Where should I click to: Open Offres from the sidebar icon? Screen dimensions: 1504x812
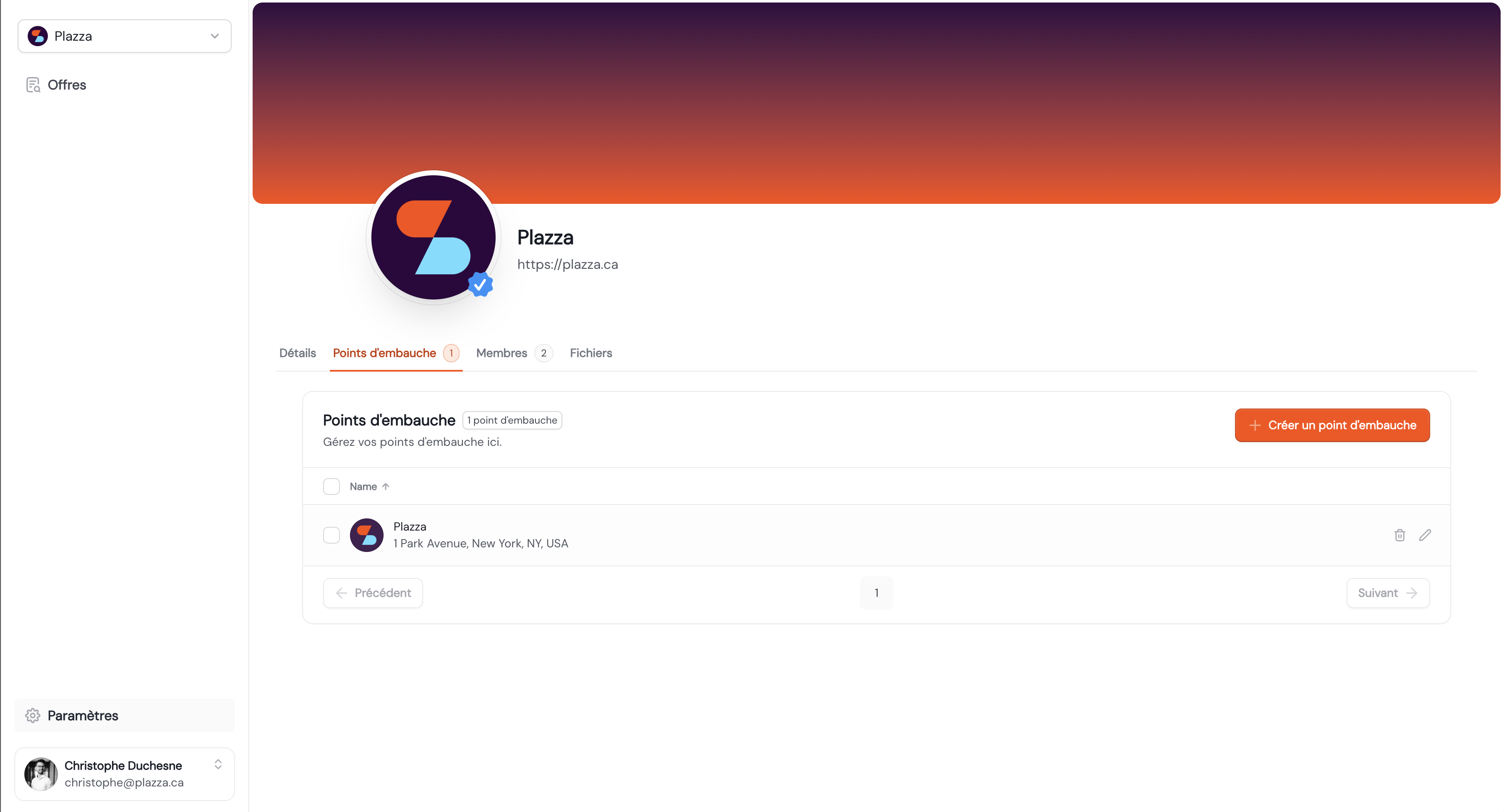click(33, 85)
